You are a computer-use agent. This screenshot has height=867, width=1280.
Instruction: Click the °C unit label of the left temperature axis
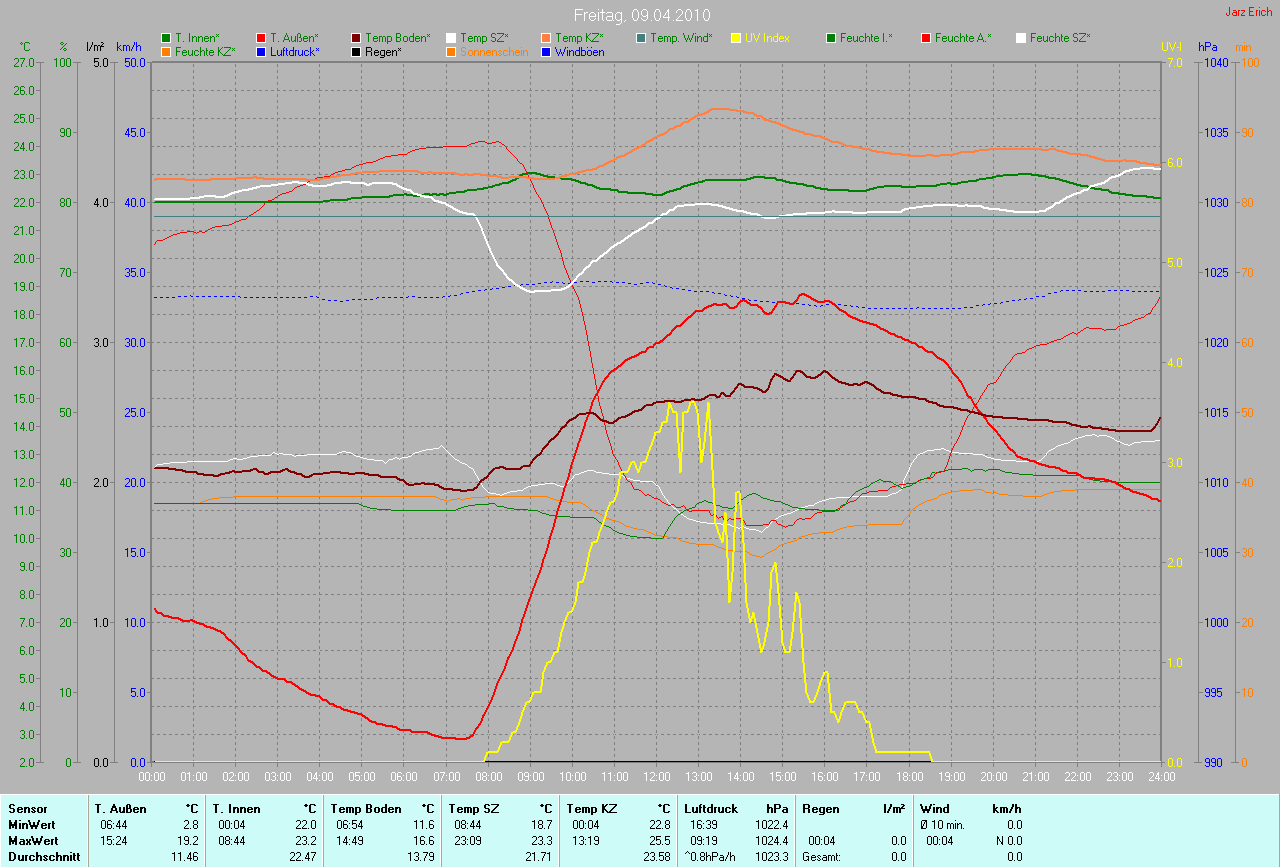point(25,47)
